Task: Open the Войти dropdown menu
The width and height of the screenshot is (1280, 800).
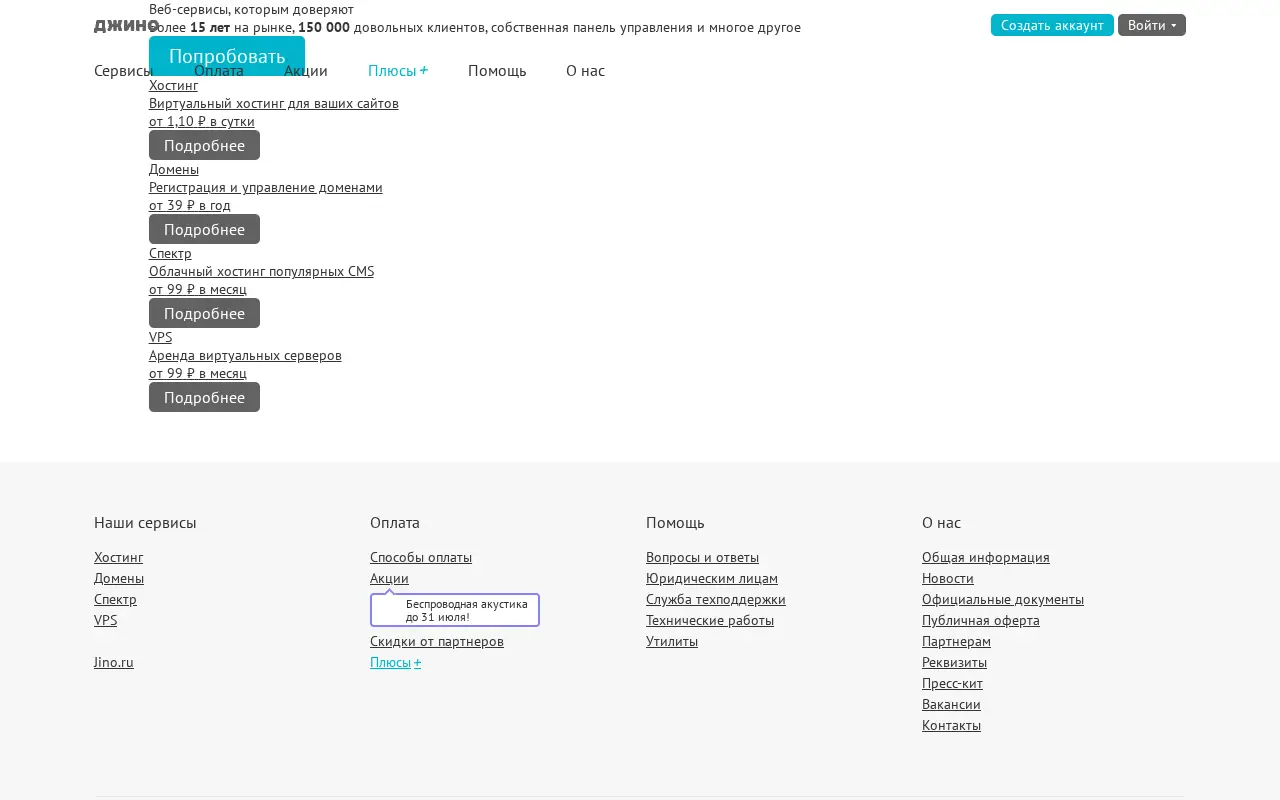Action: click(x=1152, y=25)
